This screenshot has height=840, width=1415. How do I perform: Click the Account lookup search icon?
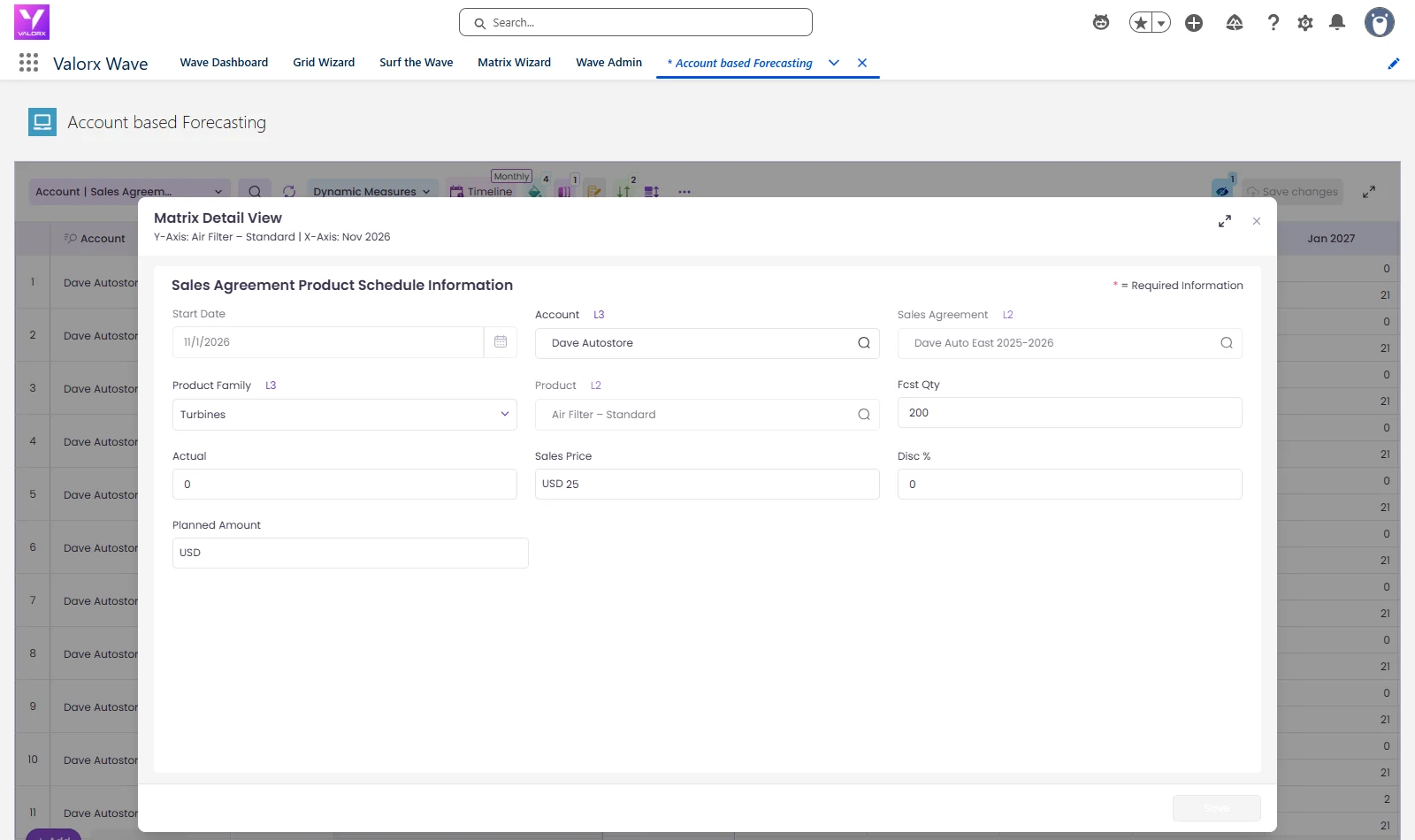click(x=864, y=343)
